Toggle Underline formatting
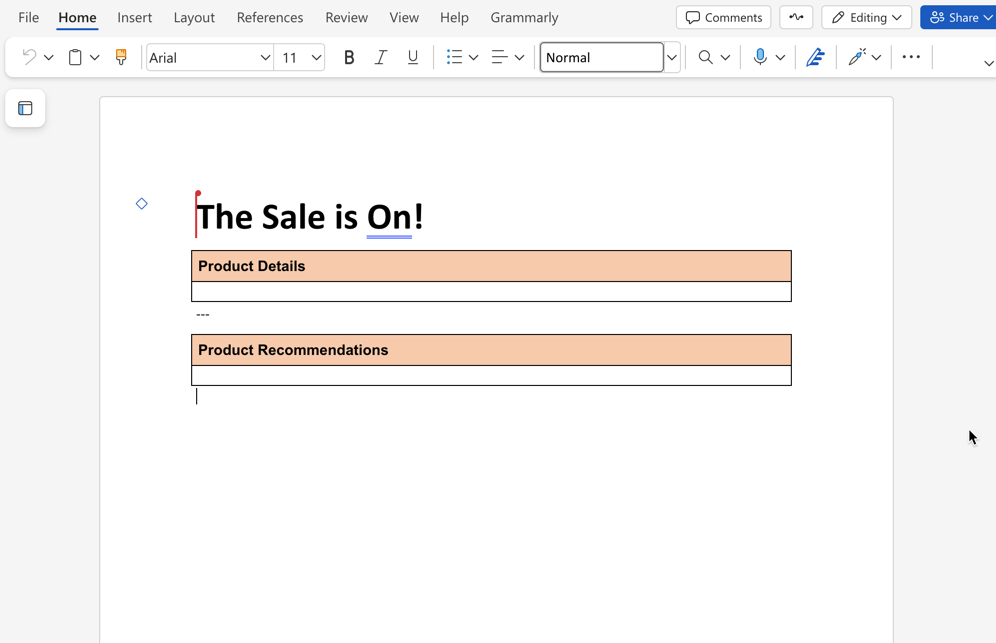The image size is (996, 643). [413, 58]
